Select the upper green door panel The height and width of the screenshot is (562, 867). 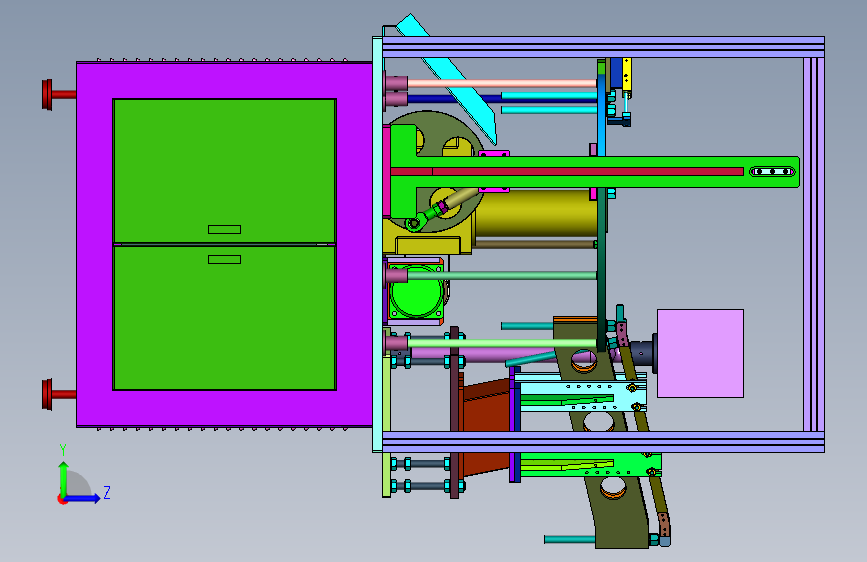pos(224,170)
